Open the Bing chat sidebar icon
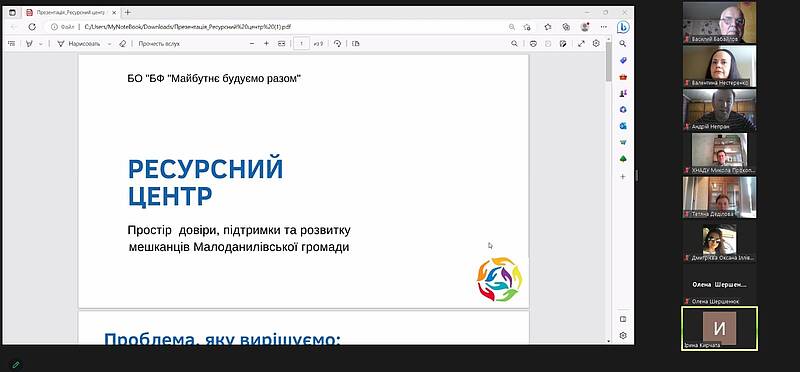The image size is (800, 372). [x=622, y=27]
